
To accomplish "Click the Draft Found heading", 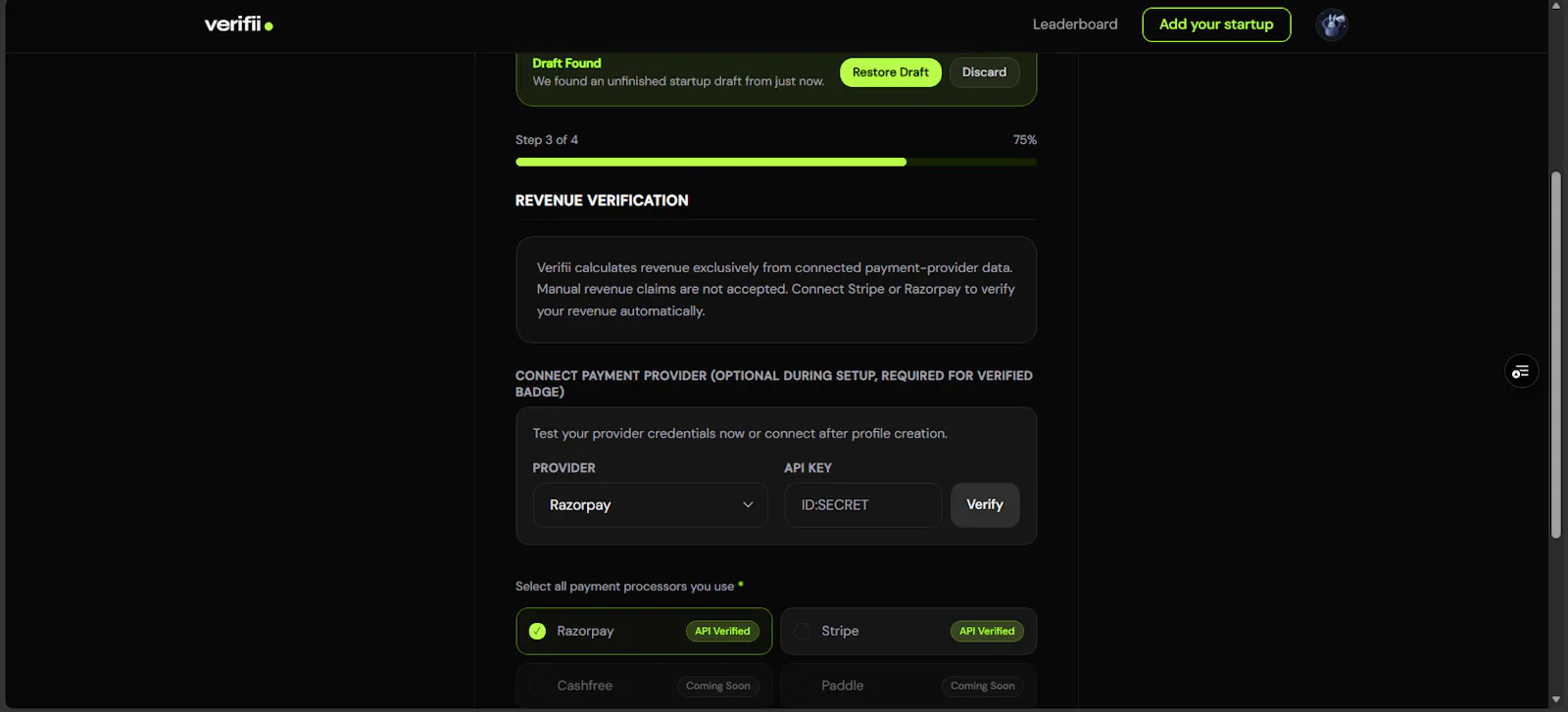I will pos(566,63).
